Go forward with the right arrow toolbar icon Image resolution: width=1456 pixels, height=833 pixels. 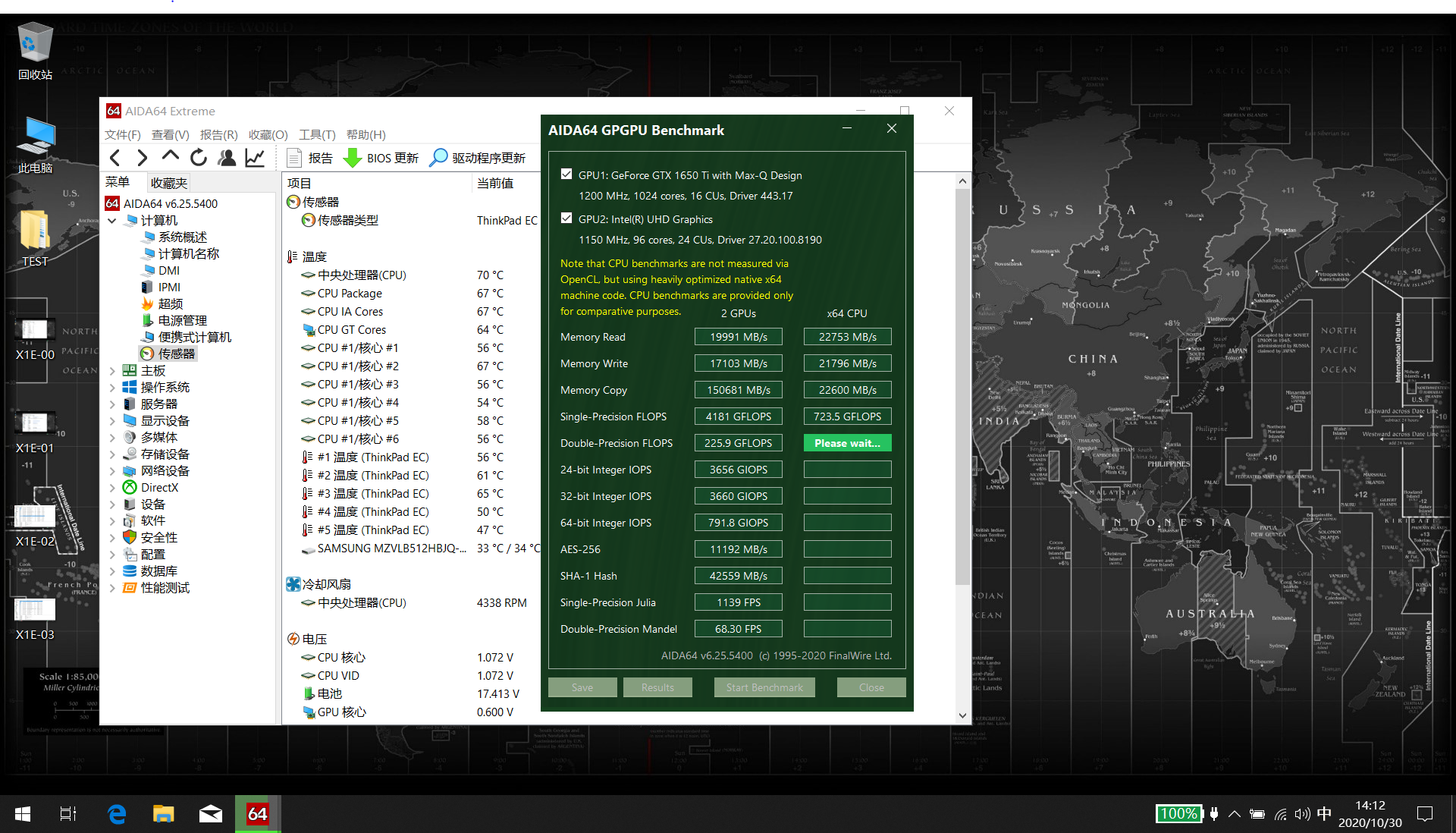(x=143, y=158)
